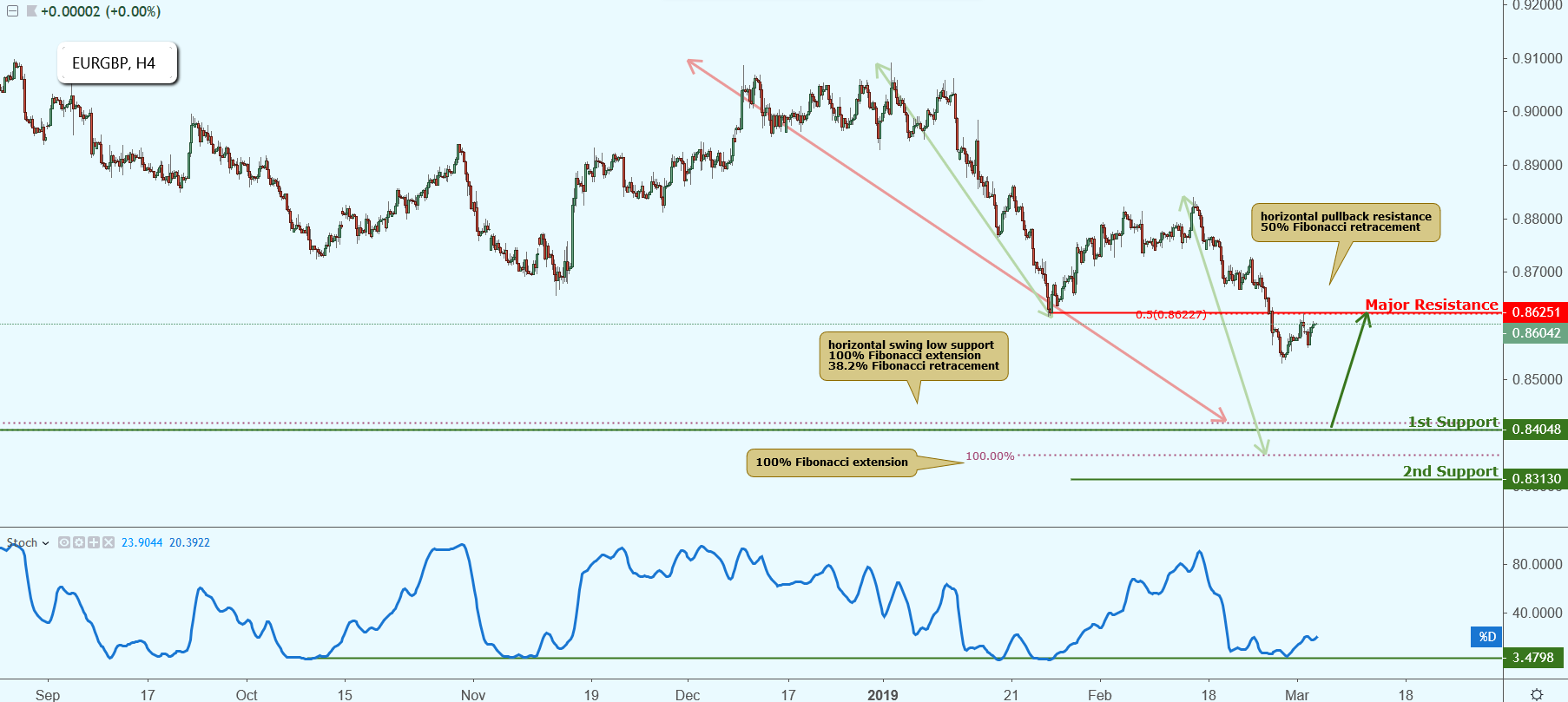Click the gray flag icon beside price change
1568x702 pixels.
click(x=31, y=11)
